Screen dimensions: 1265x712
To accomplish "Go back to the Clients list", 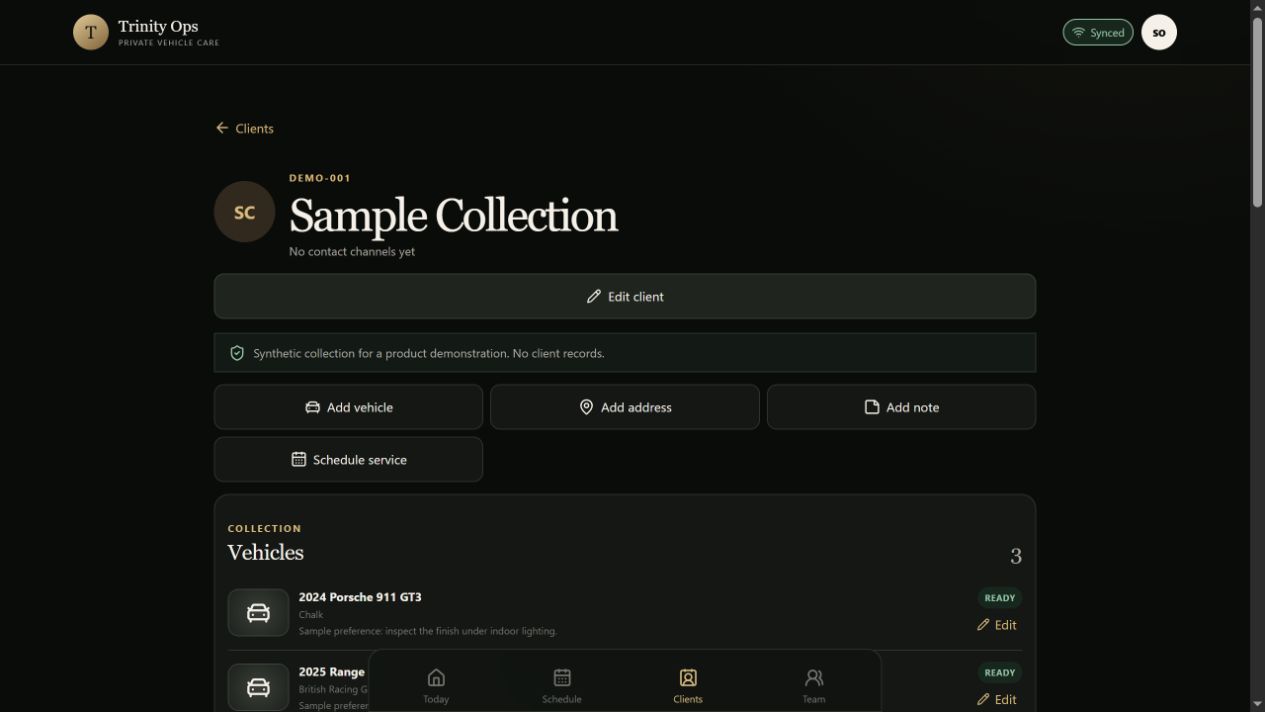I will tap(245, 128).
